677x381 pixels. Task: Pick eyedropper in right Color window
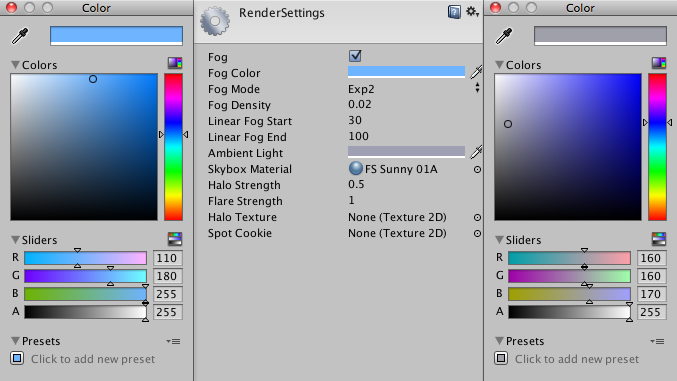click(x=503, y=36)
